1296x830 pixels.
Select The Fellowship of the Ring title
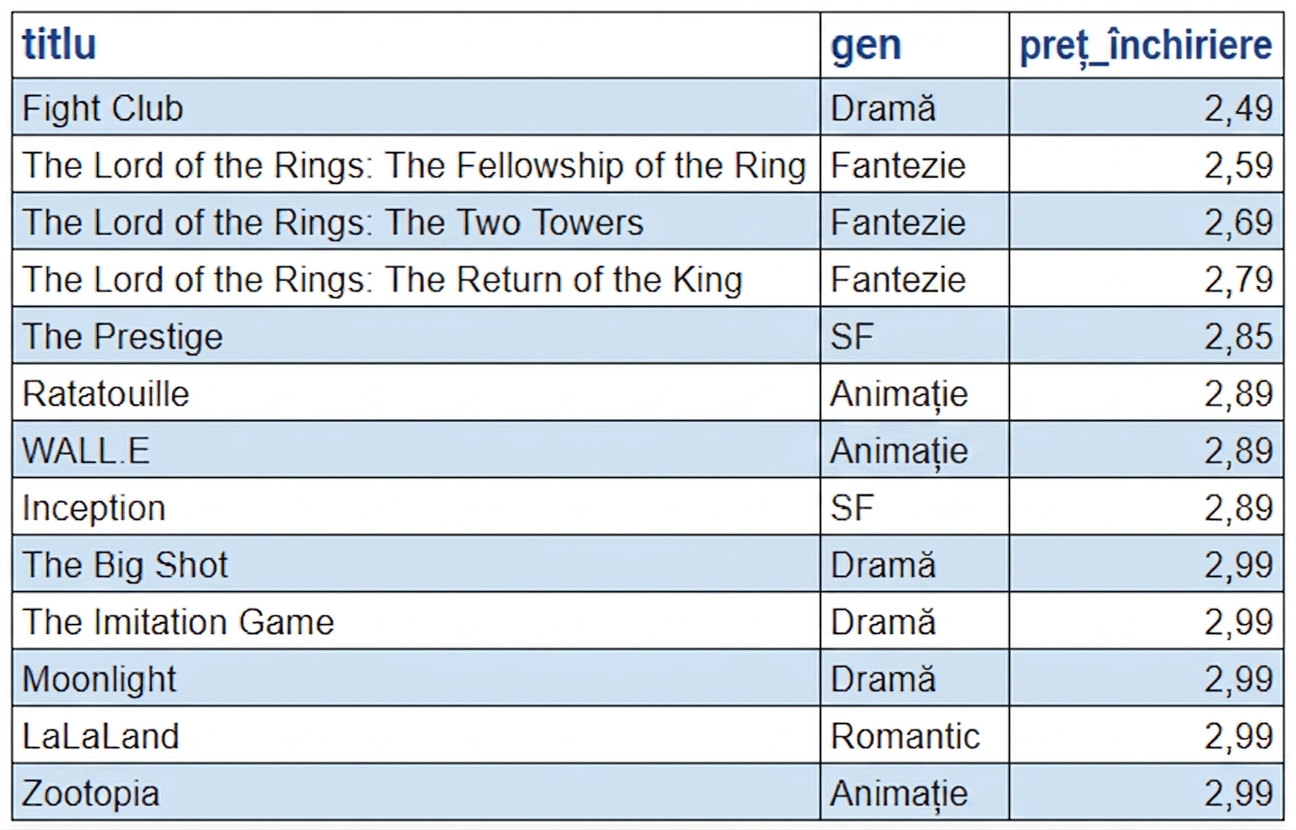pos(416,164)
